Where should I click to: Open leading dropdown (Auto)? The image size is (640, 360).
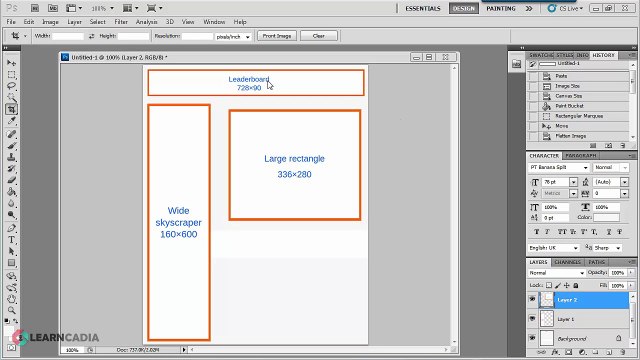624,182
